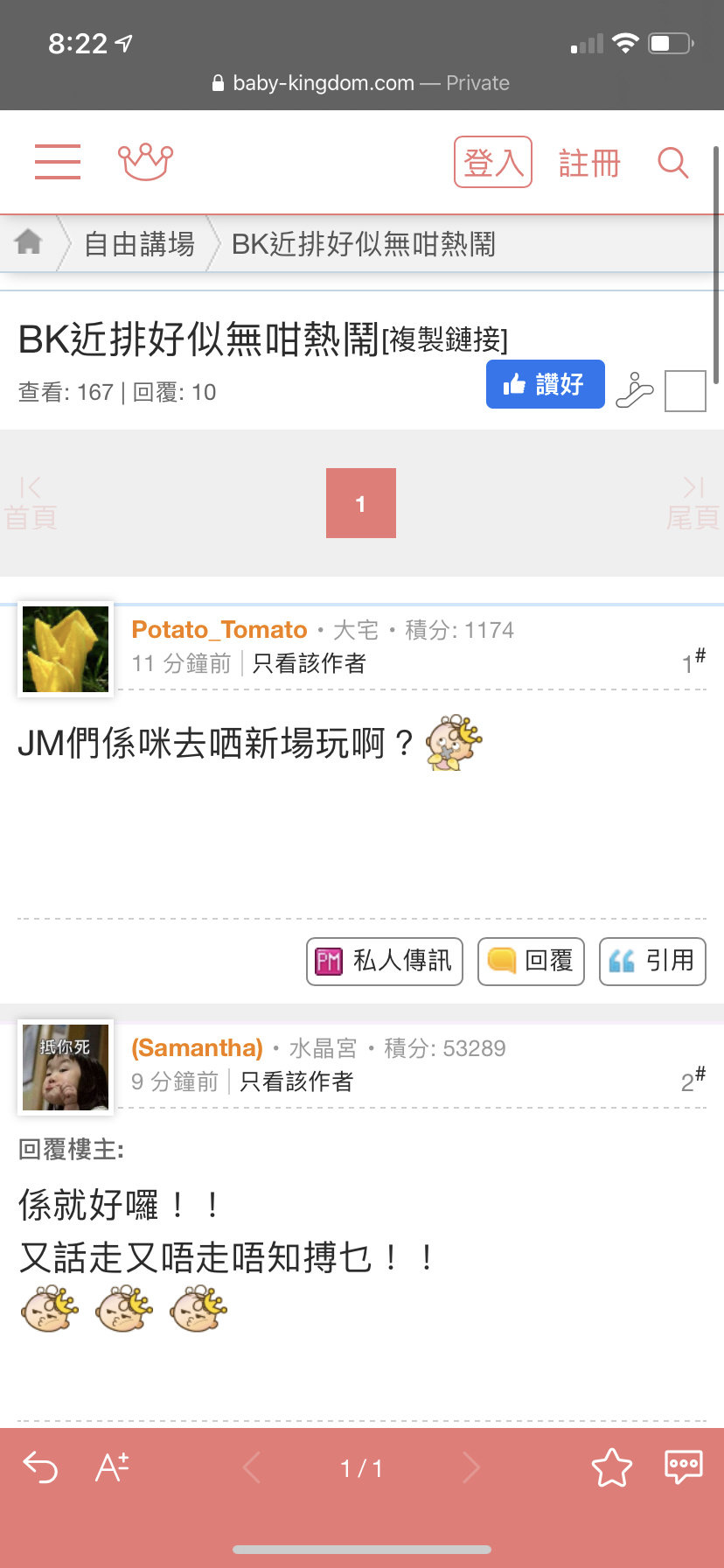Viewport: 724px width, 1568px height.
Task: Bookmark thread with the star icon
Action: (x=612, y=1467)
